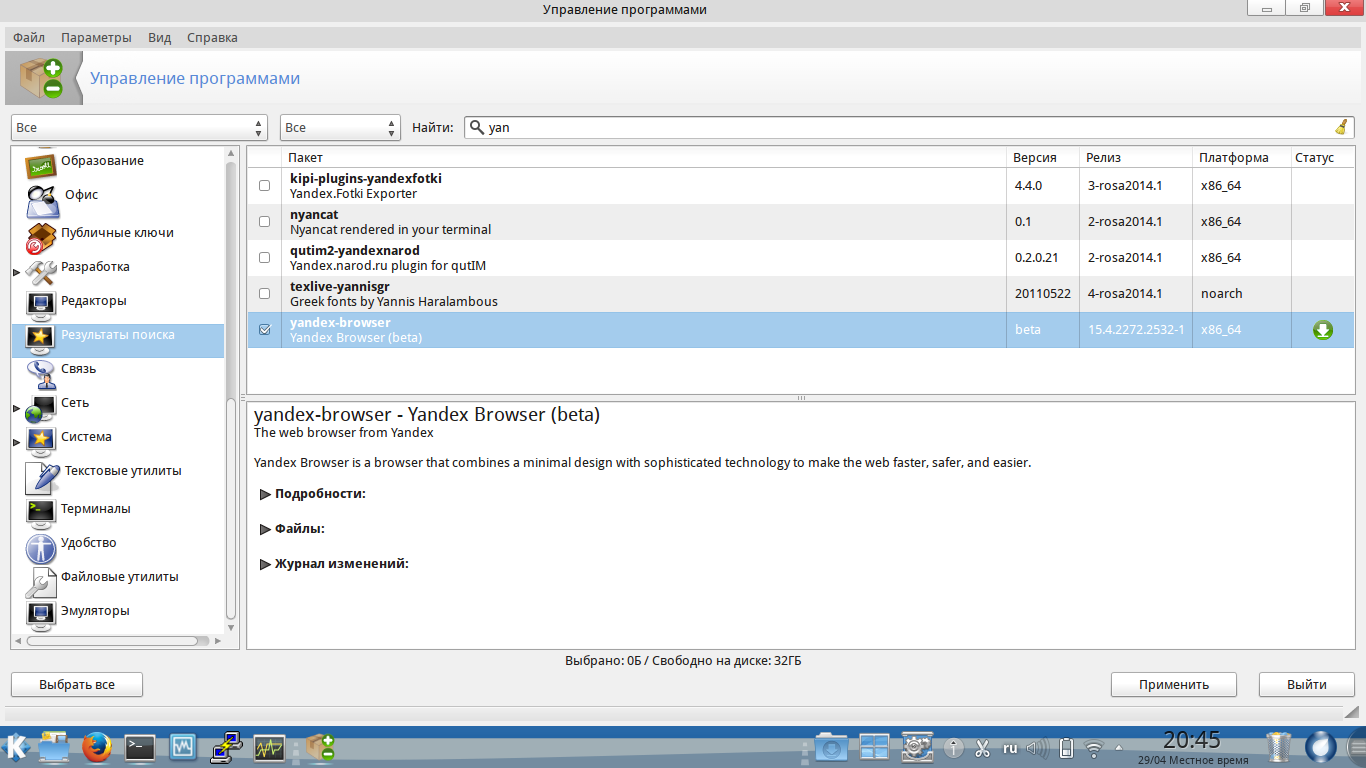Select the nyancat version cell '0.1'
Image resolution: width=1366 pixels, height=768 pixels.
(x=1043, y=222)
